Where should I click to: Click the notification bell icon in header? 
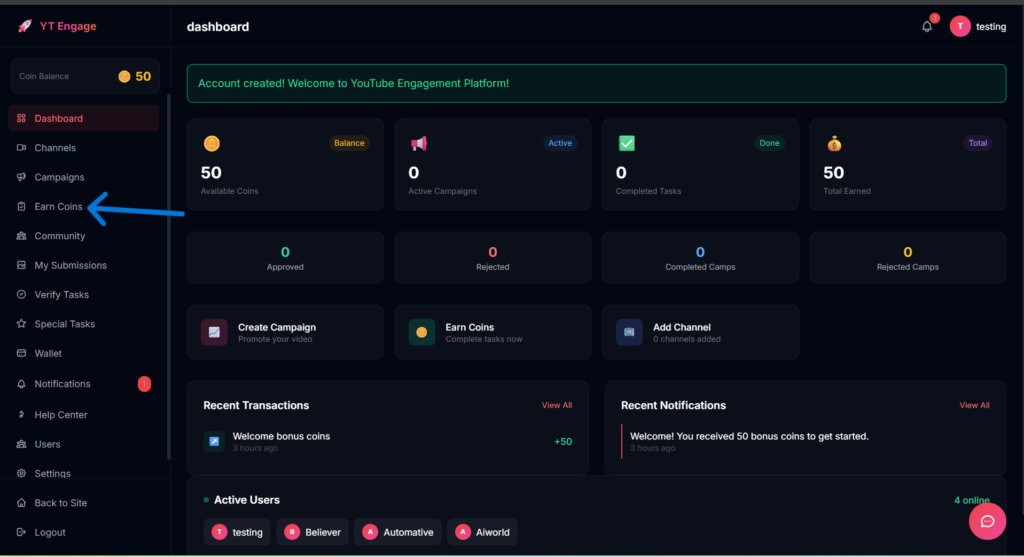click(927, 27)
